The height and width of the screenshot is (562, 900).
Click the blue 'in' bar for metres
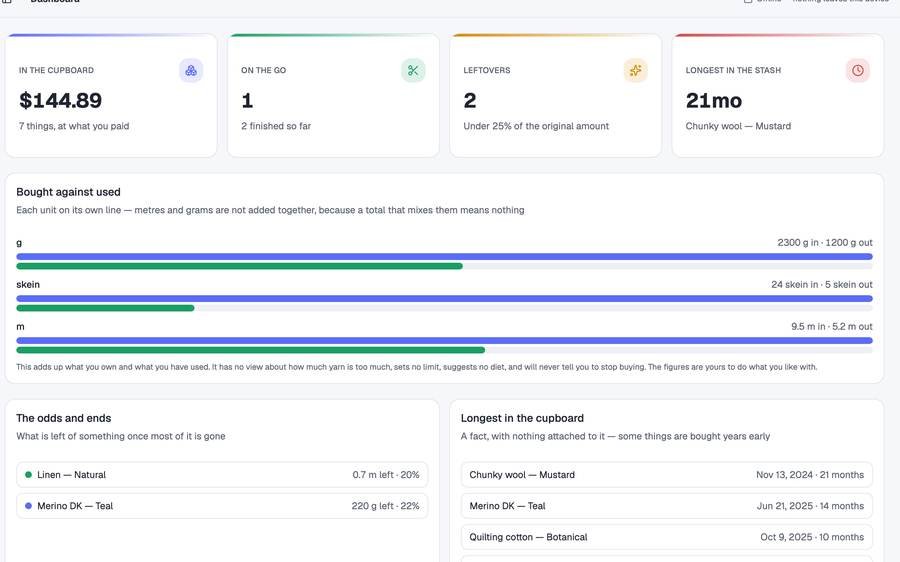[x=444, y=340]
